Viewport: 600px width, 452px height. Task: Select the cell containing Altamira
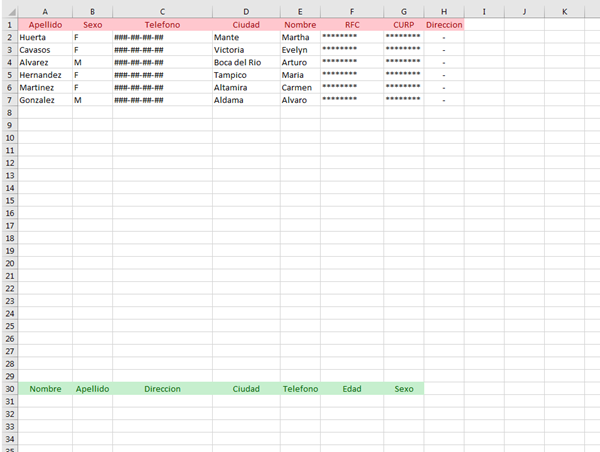[246, 88]
